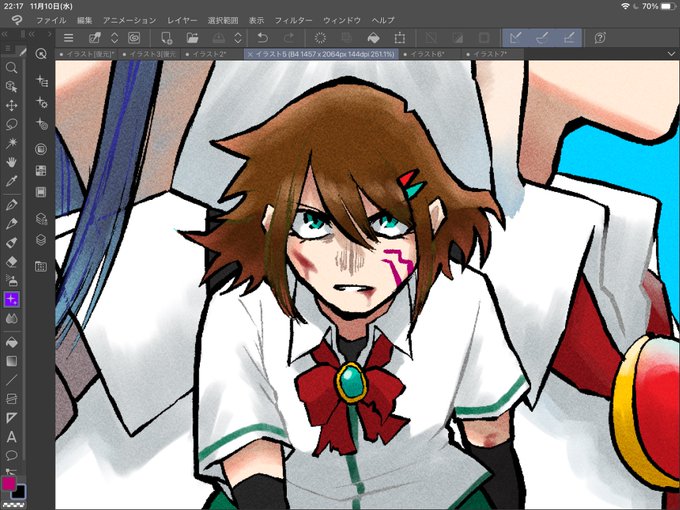The width and height of the screenshot is (680, 510).
Task: Select the Blend tool
Action: [11, 319]
